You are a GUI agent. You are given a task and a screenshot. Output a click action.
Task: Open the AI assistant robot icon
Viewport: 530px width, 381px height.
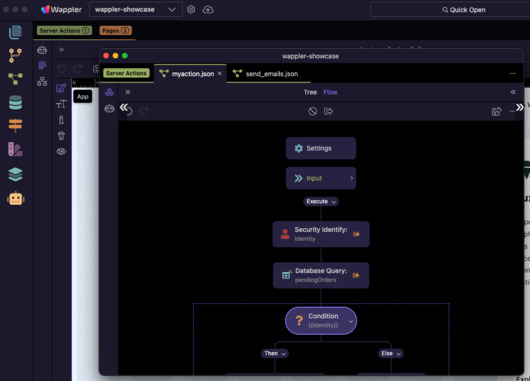point(16,198)
